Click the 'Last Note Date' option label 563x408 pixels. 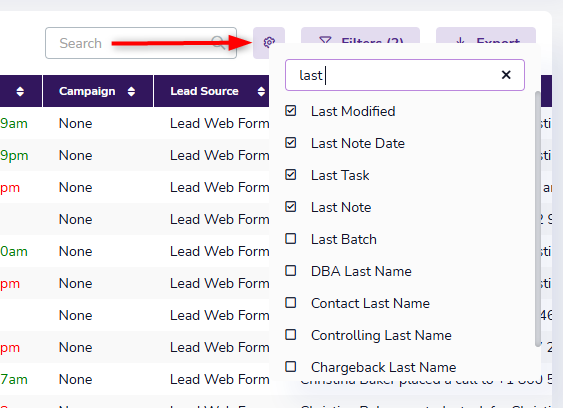[x=358, y=143]
